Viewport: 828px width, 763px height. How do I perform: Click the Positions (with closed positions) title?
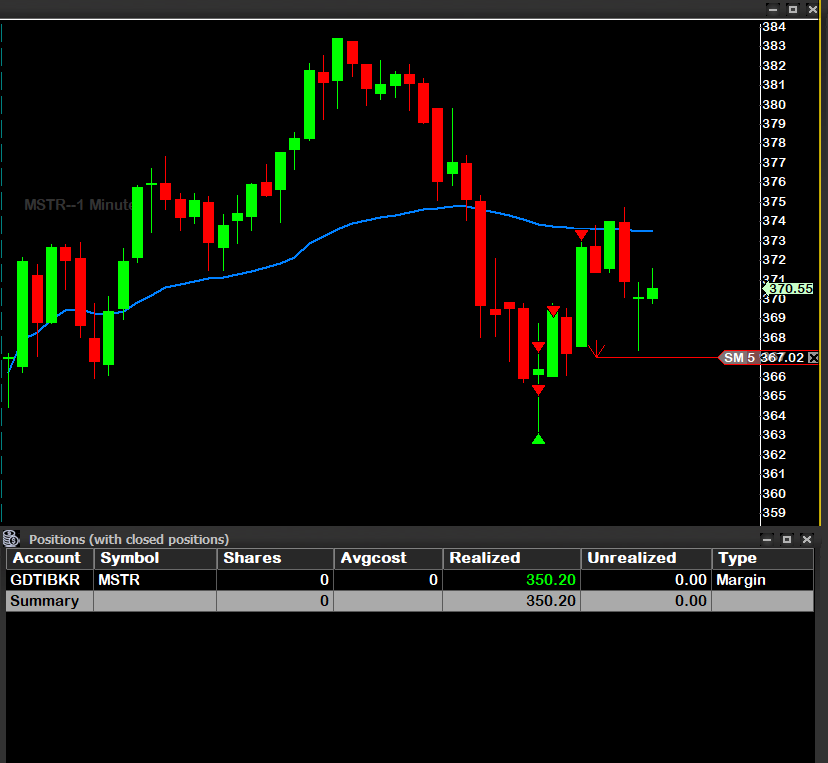[x=129, y=539]
